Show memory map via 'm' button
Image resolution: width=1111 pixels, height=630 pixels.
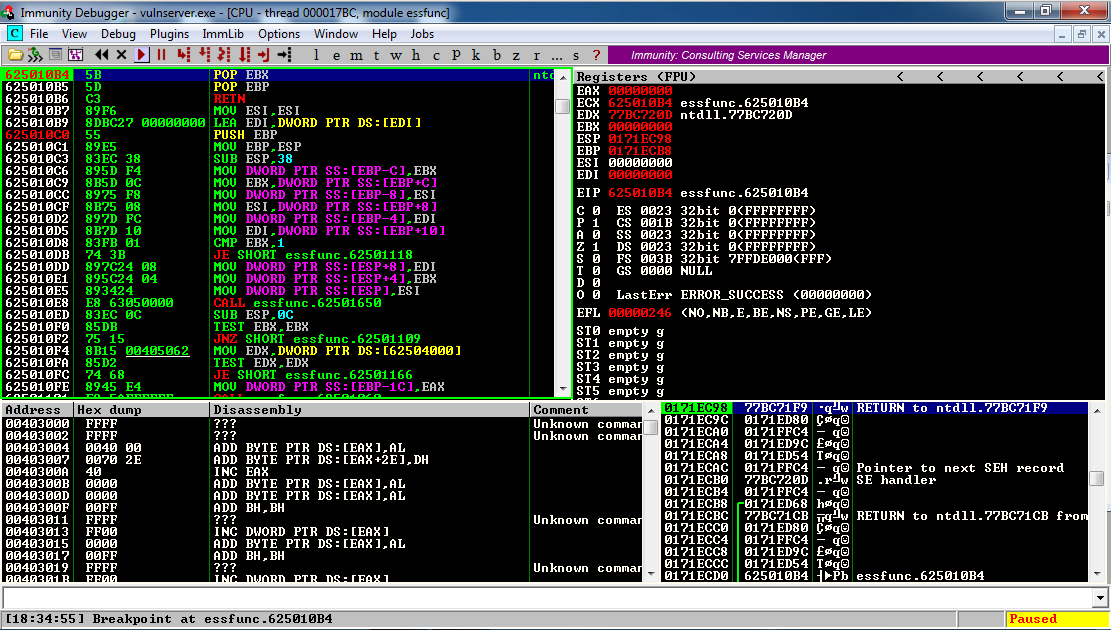tap(358, 55)
